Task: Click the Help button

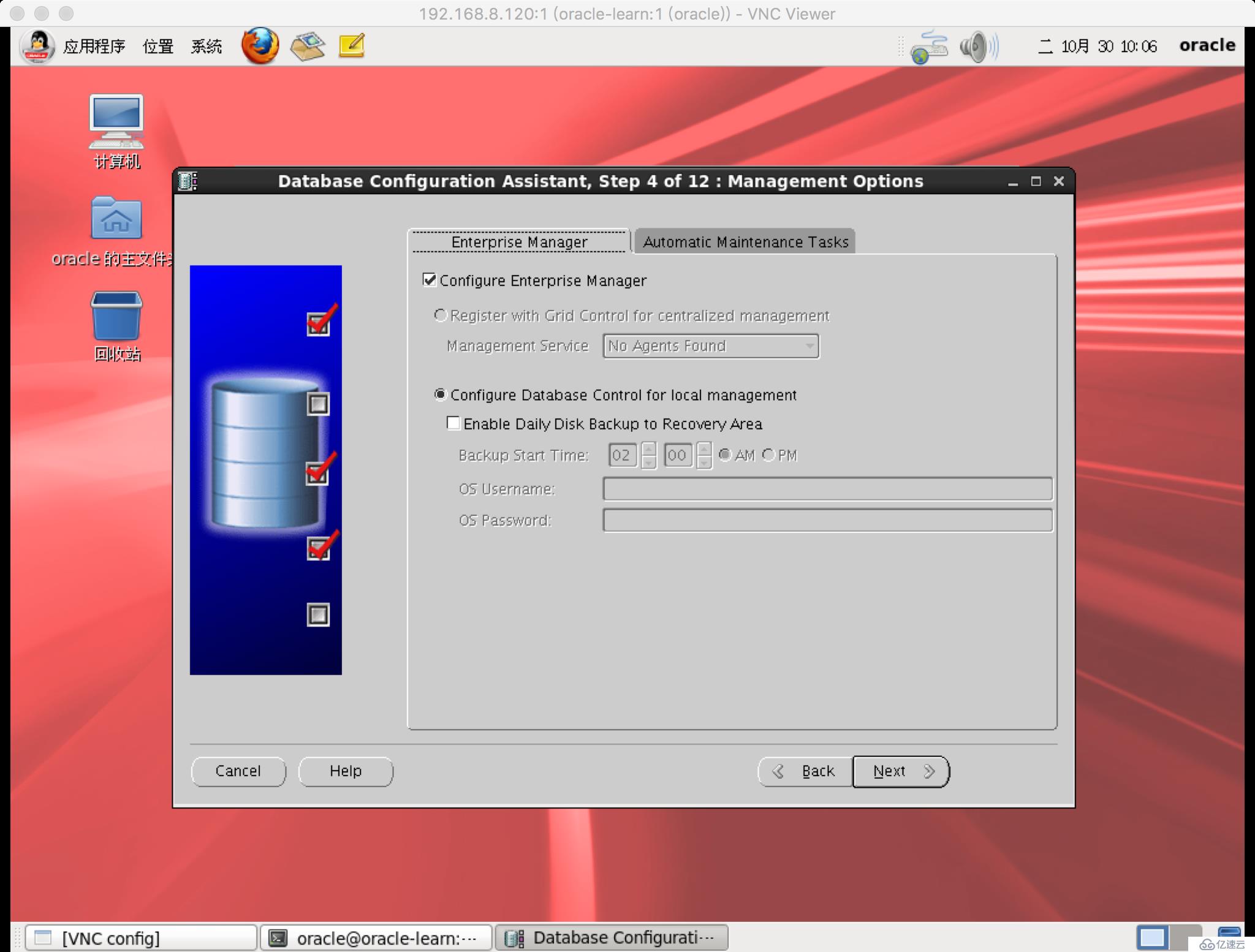Action: click(346, 771)
